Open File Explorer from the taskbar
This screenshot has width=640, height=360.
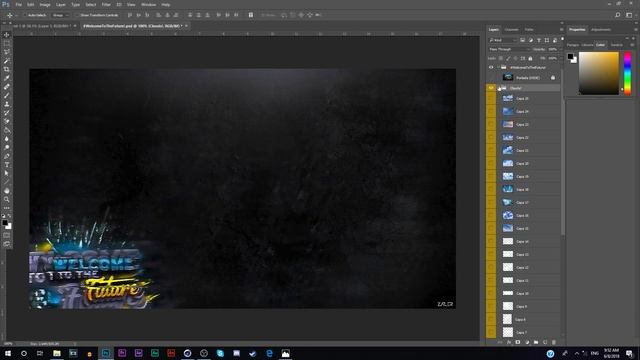click(x=57, y=353)
